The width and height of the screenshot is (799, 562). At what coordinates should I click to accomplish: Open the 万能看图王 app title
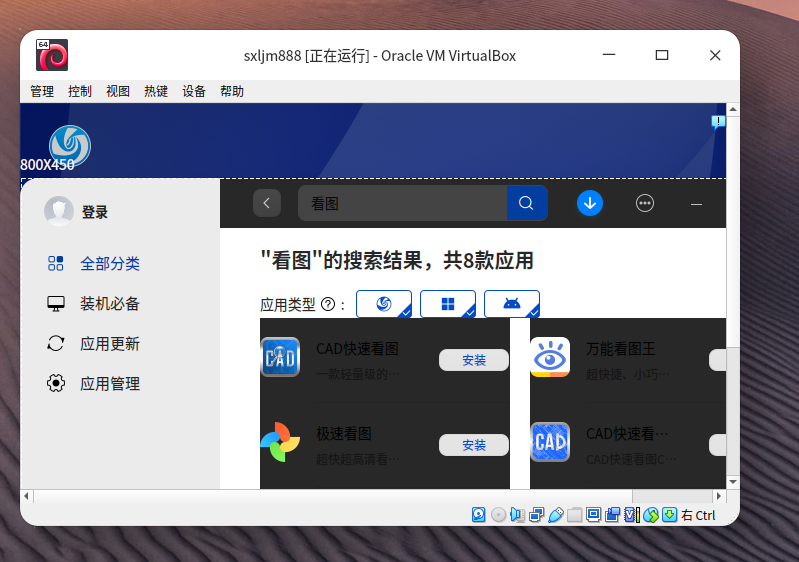620,349
